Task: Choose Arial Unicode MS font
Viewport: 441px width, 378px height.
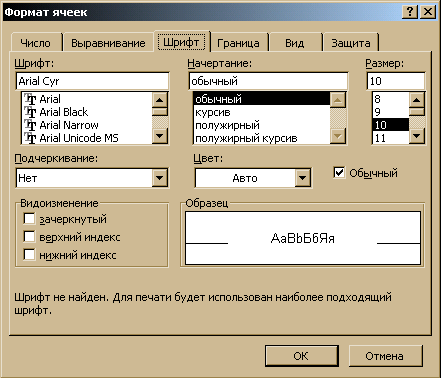Action: (x=87, y=138)
